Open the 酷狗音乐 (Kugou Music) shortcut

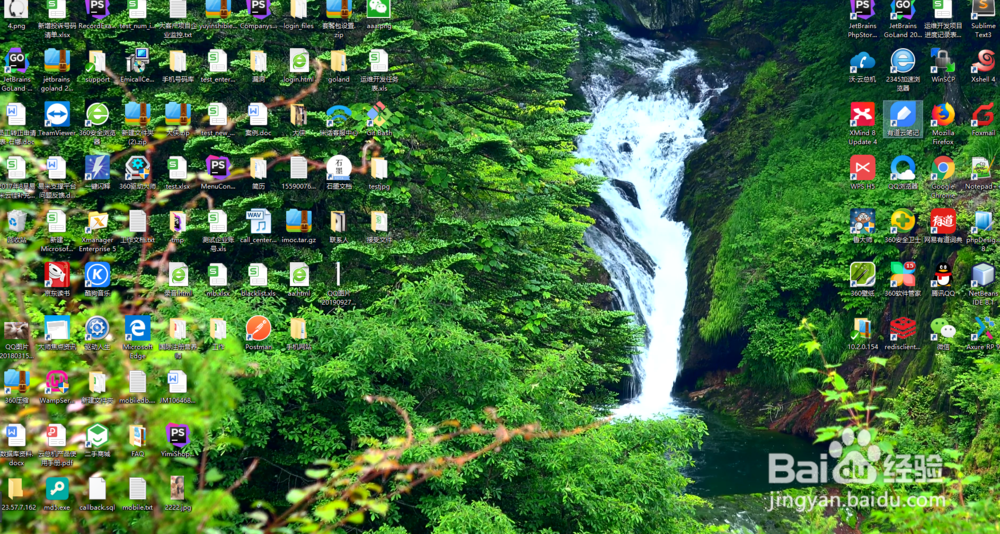(x=98, y=274)
